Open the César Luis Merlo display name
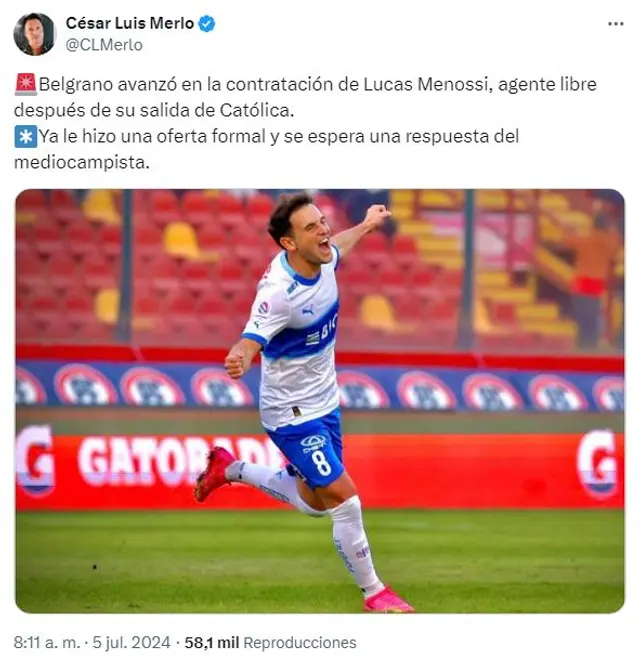 (129, 24)
